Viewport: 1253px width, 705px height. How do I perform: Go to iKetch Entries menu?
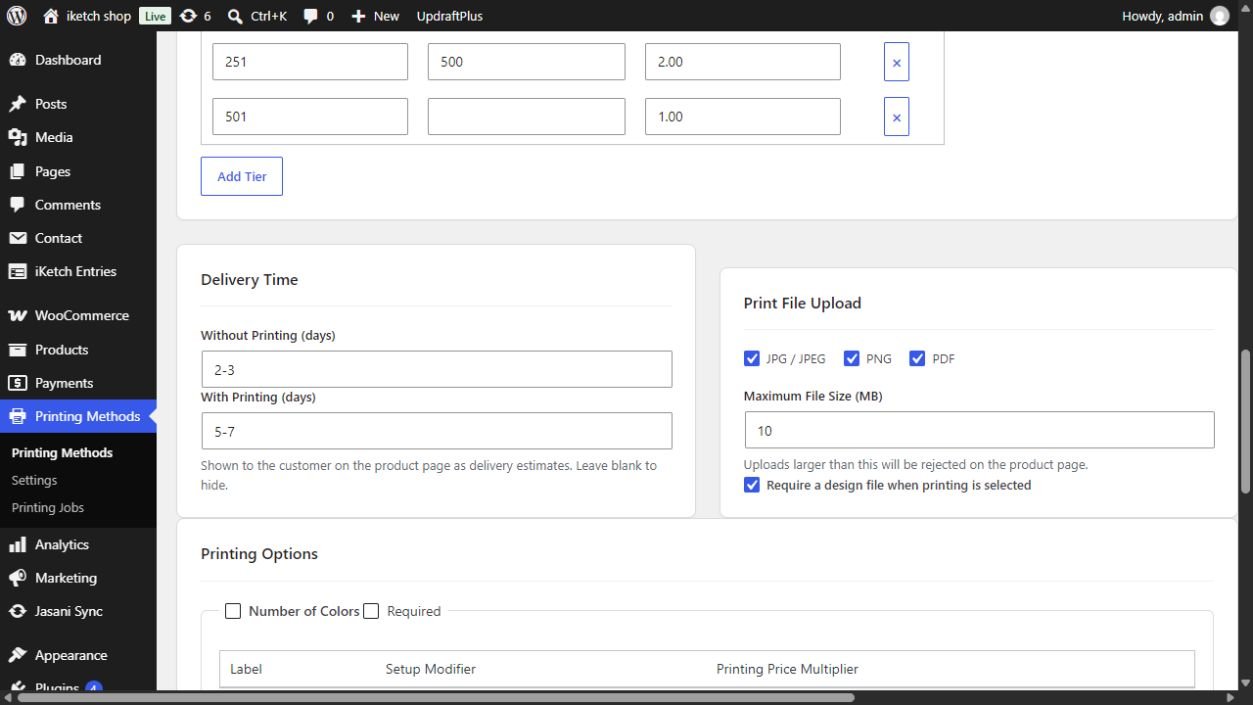pos(78,271)
